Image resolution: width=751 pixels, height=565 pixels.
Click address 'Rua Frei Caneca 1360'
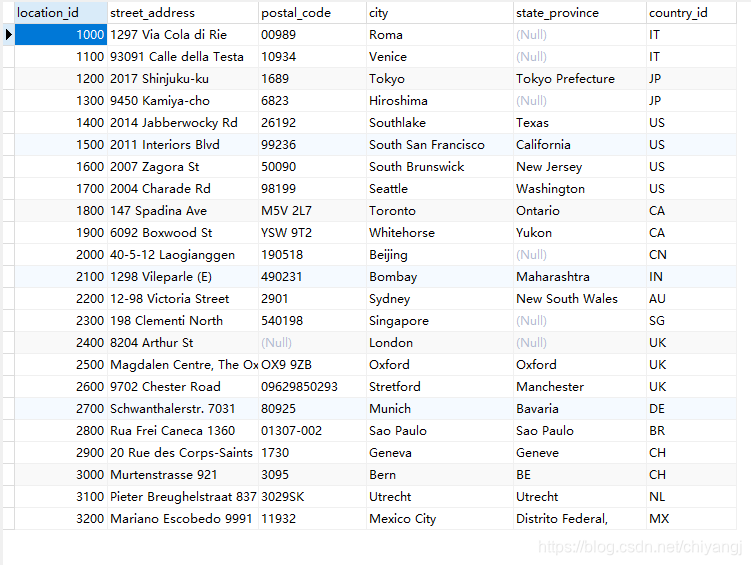(183, 431)
